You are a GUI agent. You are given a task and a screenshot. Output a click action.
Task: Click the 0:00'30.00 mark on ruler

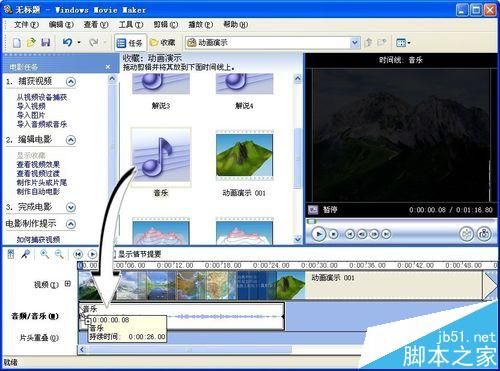[x=319, y=265]
